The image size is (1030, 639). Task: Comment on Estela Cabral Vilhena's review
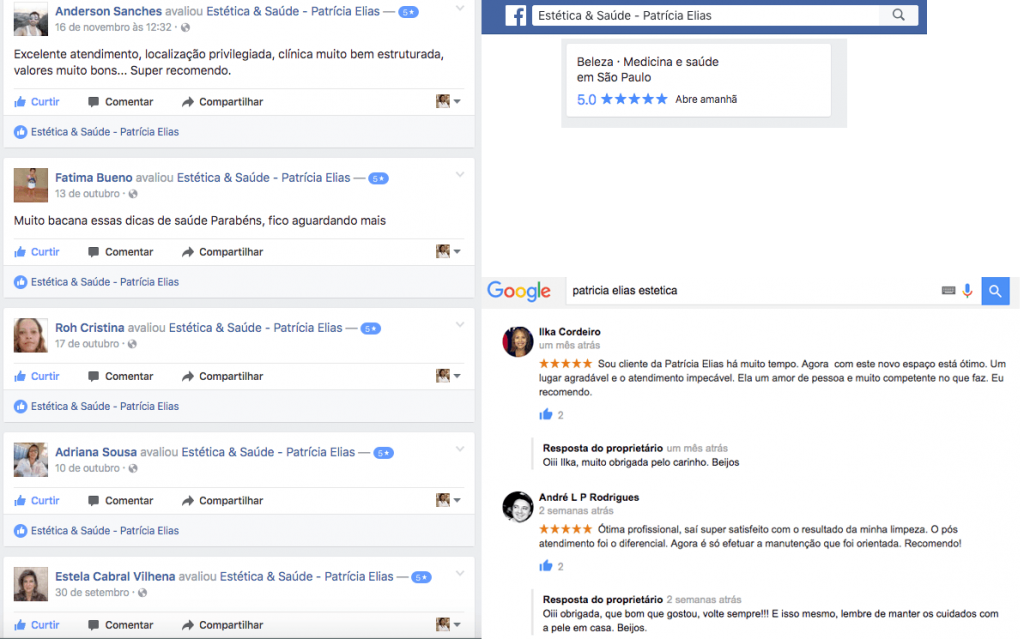click(120, 625)
